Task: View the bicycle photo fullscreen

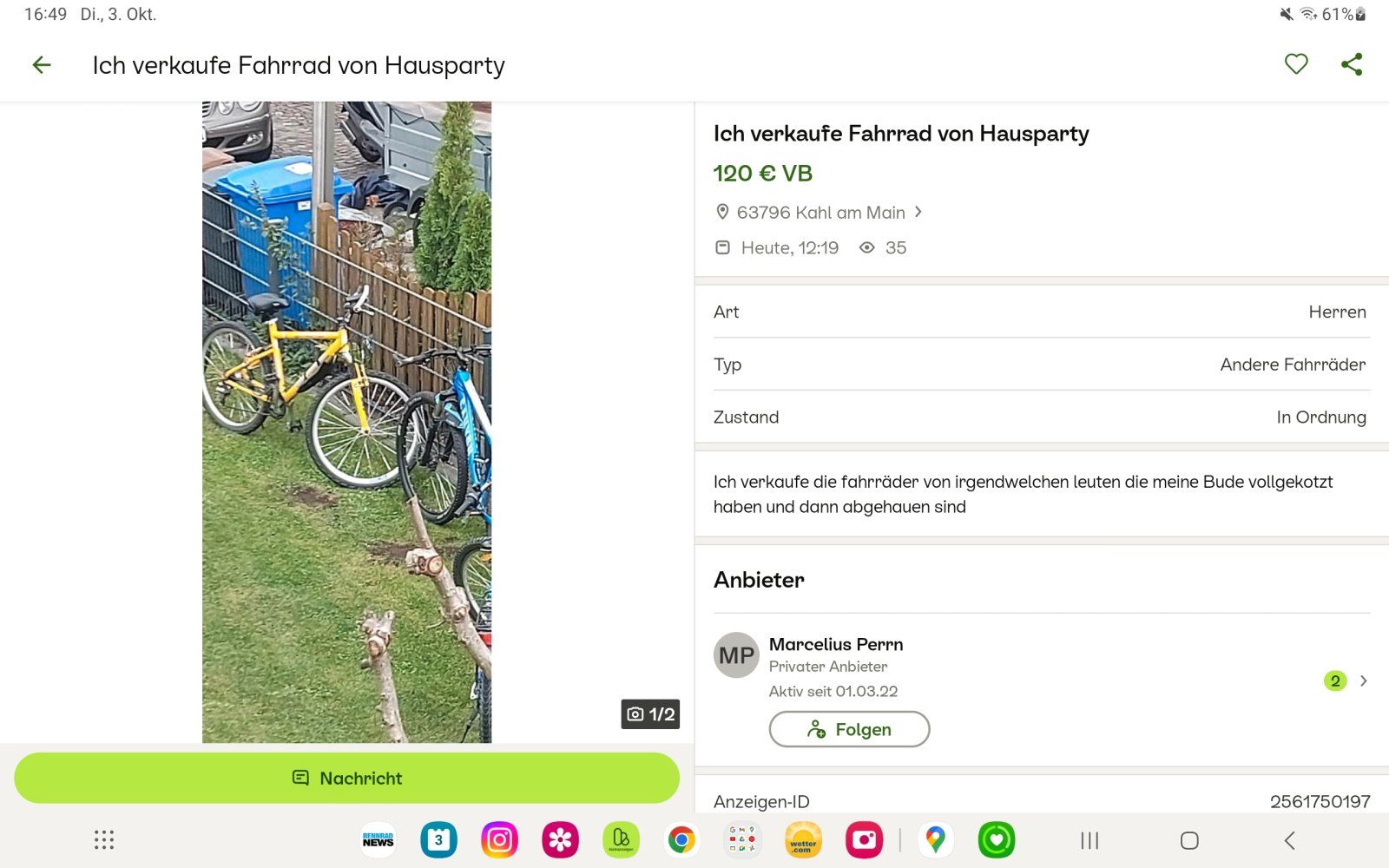Action: point(346,422)
